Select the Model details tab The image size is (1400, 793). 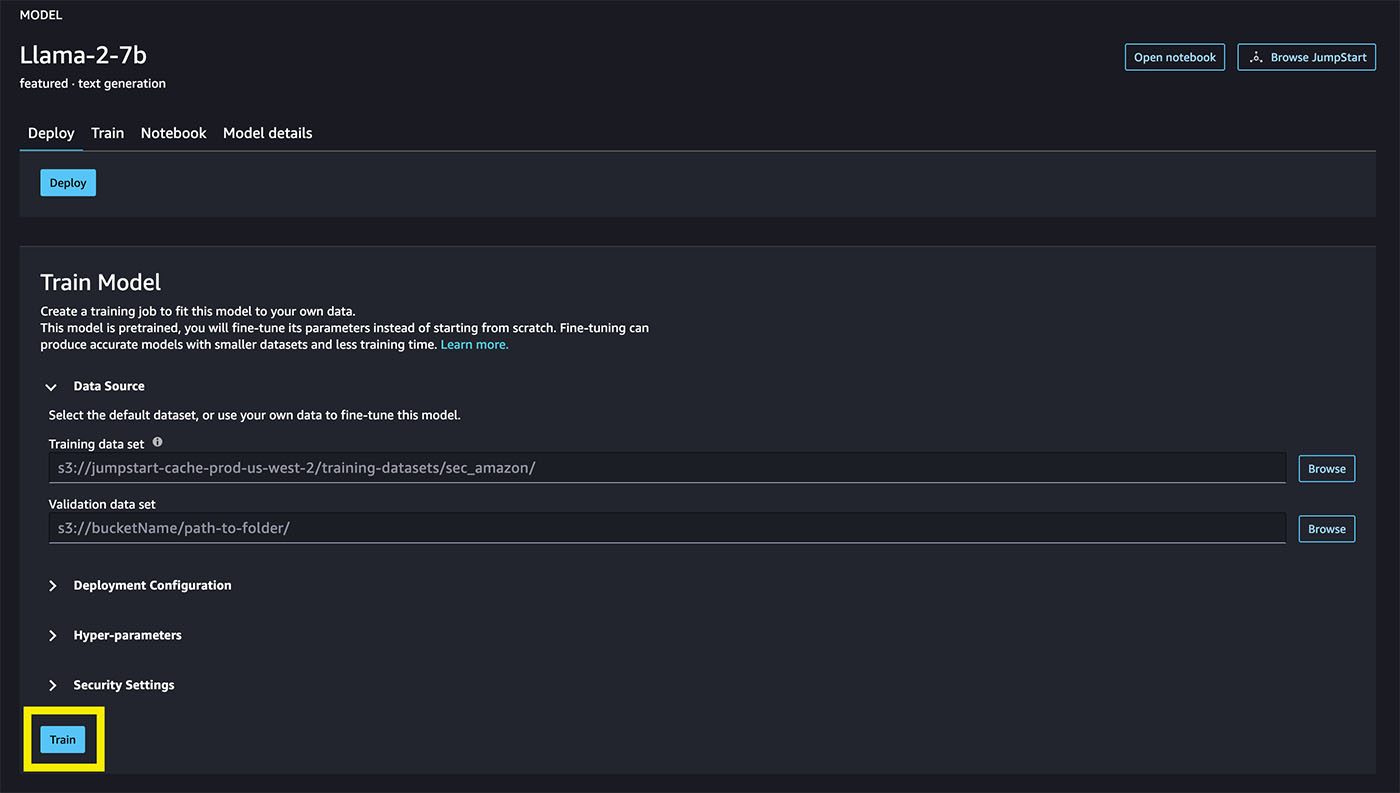(267, 133)
